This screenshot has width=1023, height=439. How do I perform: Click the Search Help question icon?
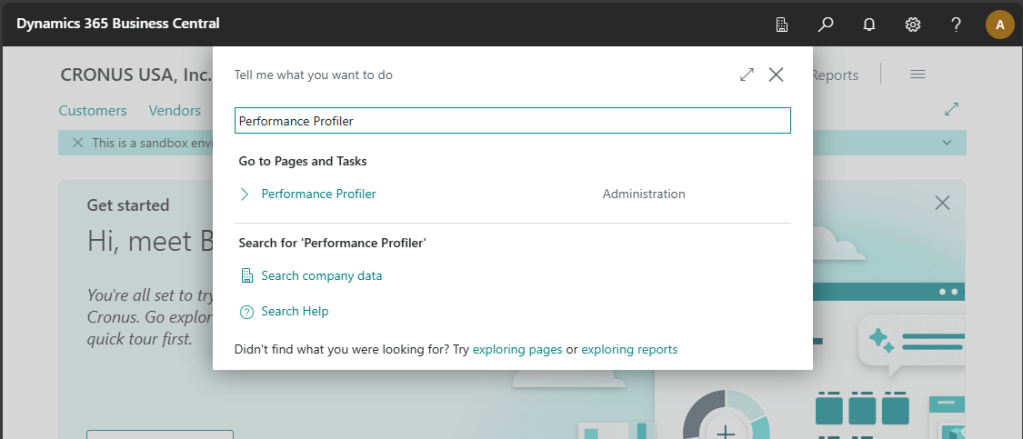pyautogui.click(x=247, y=312)
